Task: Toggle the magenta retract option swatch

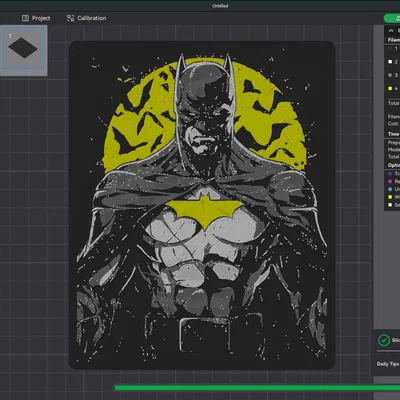Action: 390,181
